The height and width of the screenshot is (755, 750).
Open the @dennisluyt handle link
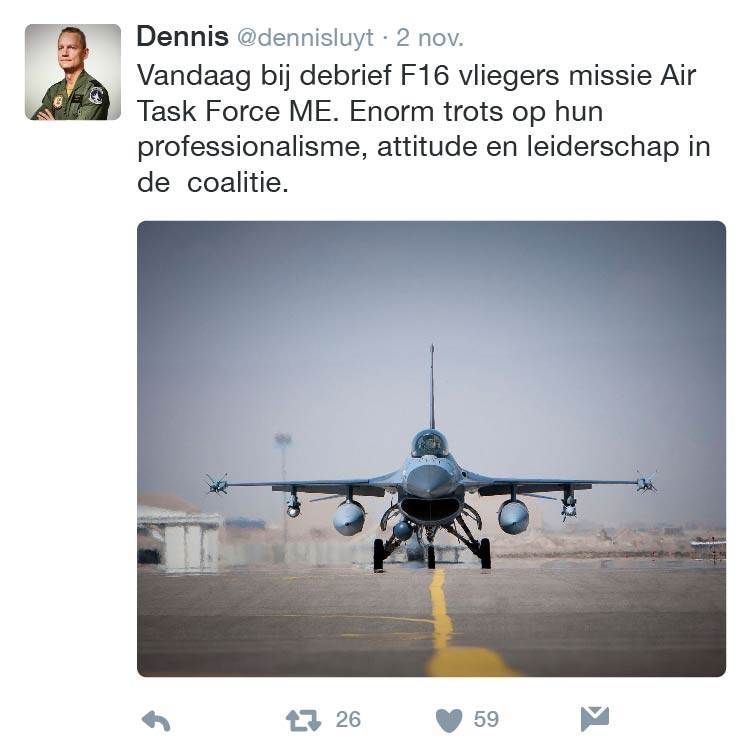pyautogui.click(x=305, y=38)
